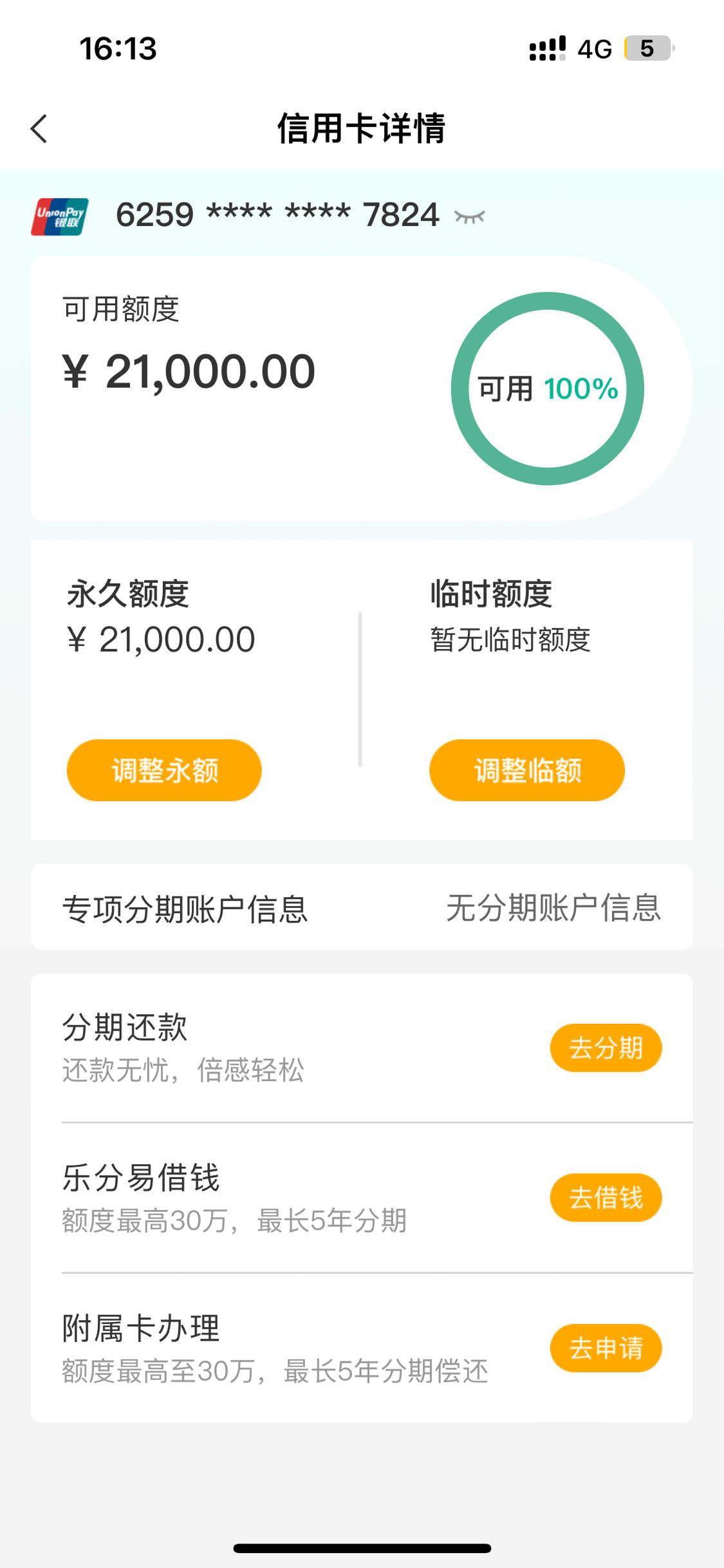Screen dimensions: 724x1568
Task: Tap the back arrow icon
Action: point(39,128)
